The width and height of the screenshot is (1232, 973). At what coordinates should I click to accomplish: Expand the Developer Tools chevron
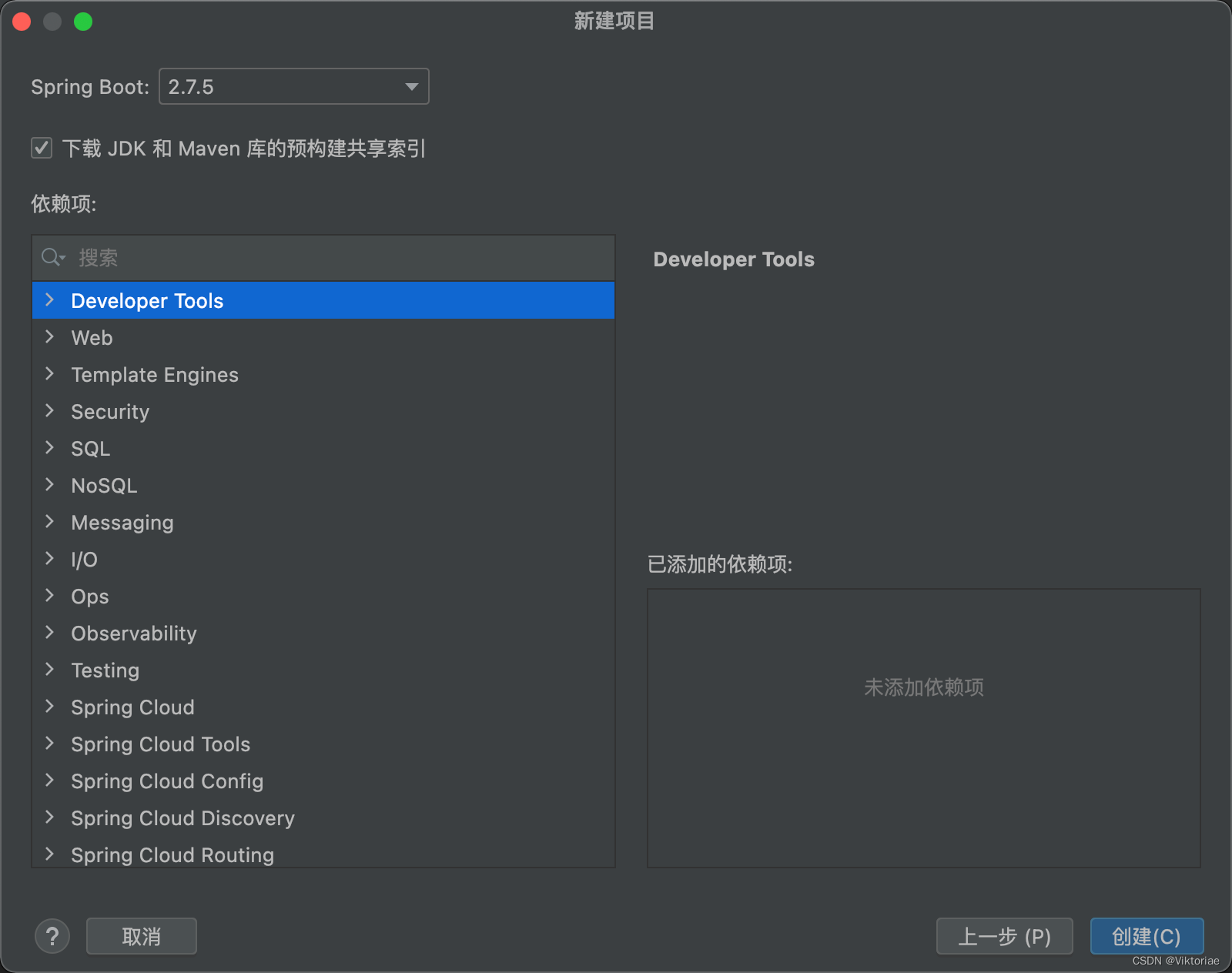coord(50,300)
